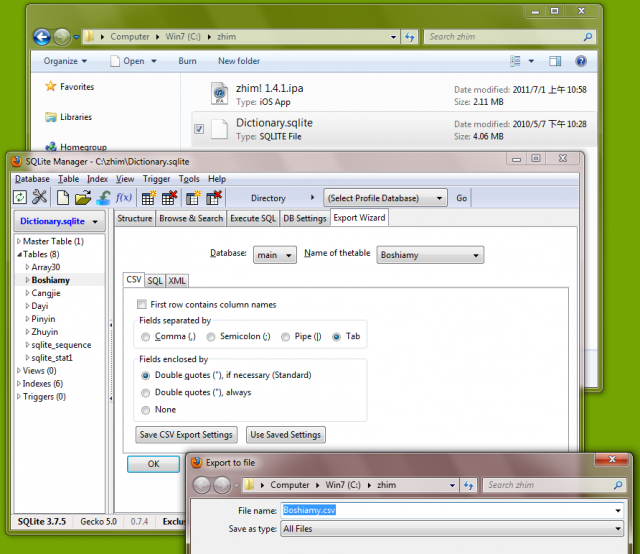Open the Options tools icon in the toolbar

click(x=39, y=198)
